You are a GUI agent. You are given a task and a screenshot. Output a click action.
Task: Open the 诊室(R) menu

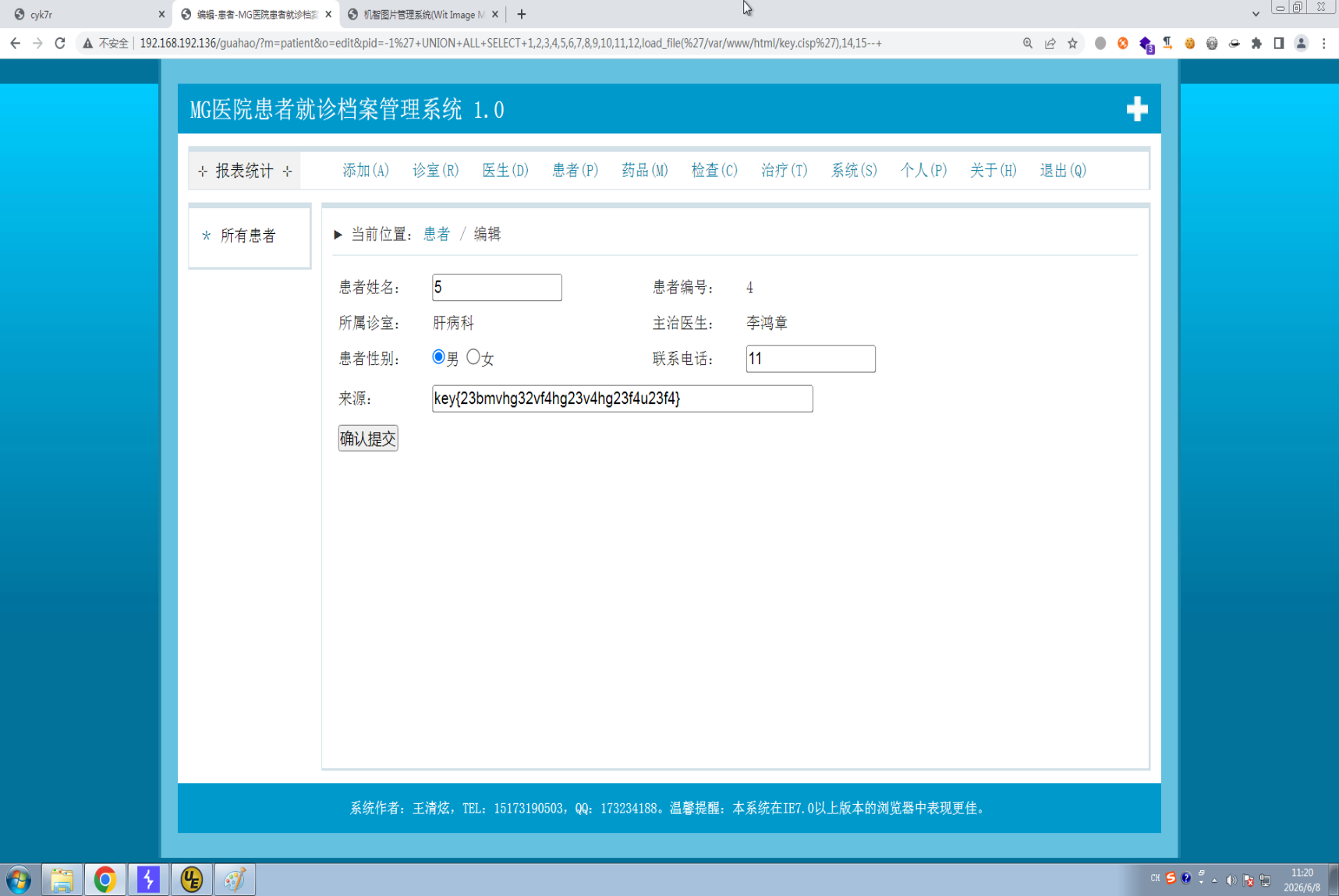click(435, 170)
